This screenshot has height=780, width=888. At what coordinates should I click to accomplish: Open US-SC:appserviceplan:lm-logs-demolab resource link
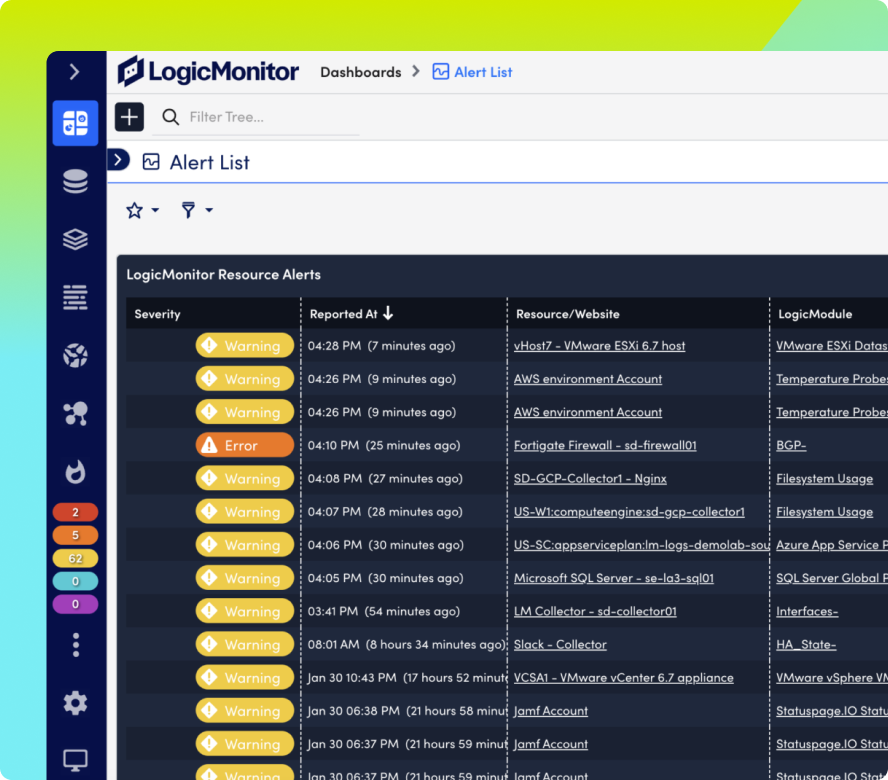(642, 545)
